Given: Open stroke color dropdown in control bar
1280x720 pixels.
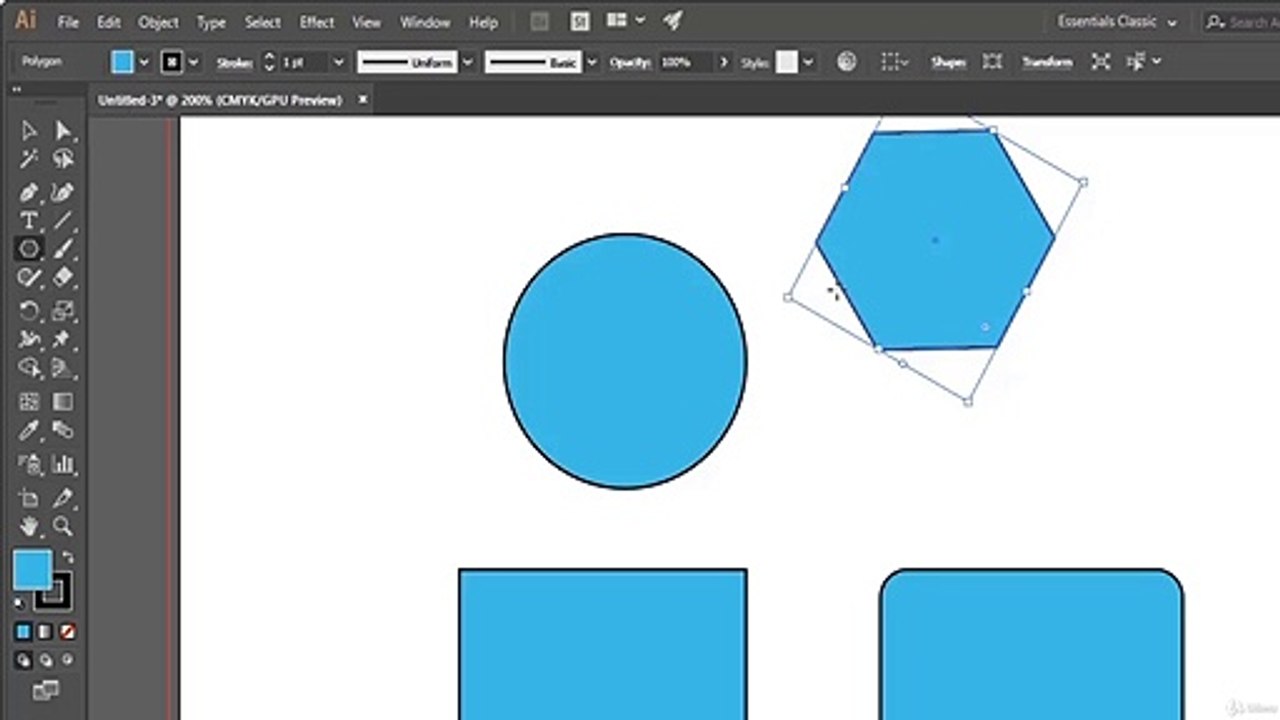Looking at the screenshot, I should tap(194, 62).
